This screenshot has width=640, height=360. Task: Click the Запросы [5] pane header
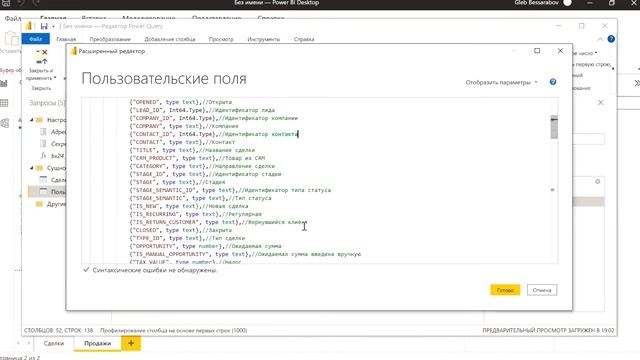(47, 103)
